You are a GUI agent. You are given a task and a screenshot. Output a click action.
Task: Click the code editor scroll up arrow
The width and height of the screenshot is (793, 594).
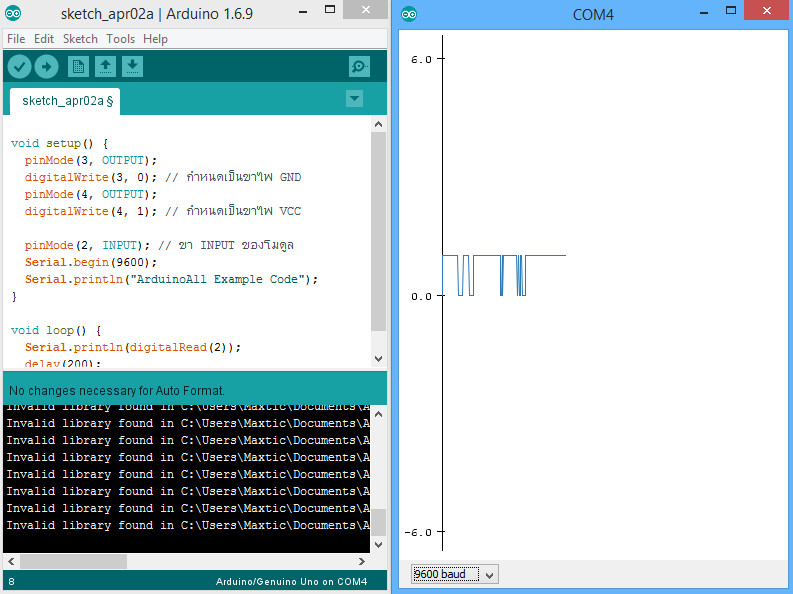click(378, 124)
